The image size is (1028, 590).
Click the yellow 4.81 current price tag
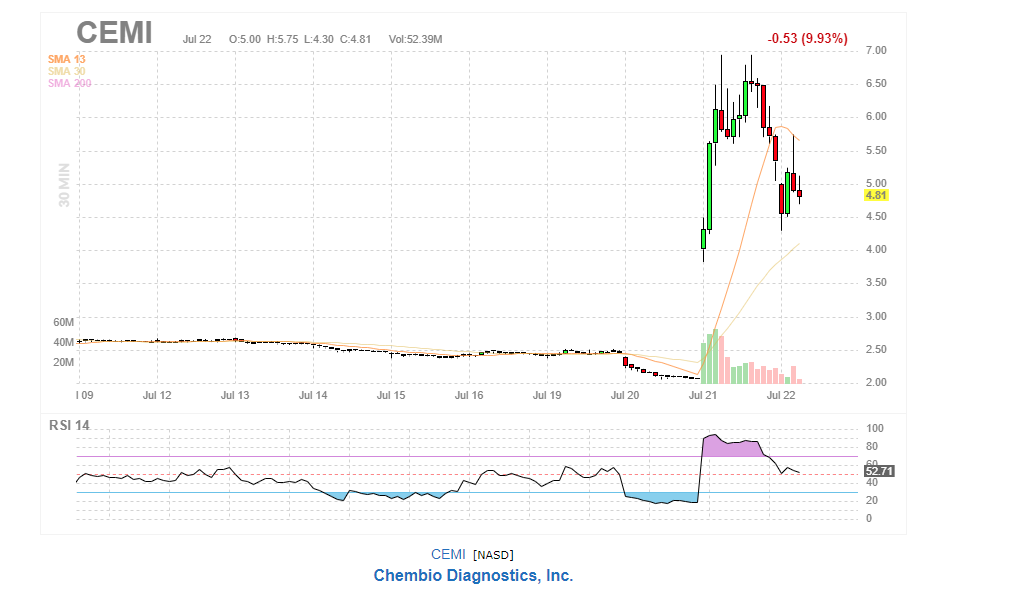click(x=876, y=196)
